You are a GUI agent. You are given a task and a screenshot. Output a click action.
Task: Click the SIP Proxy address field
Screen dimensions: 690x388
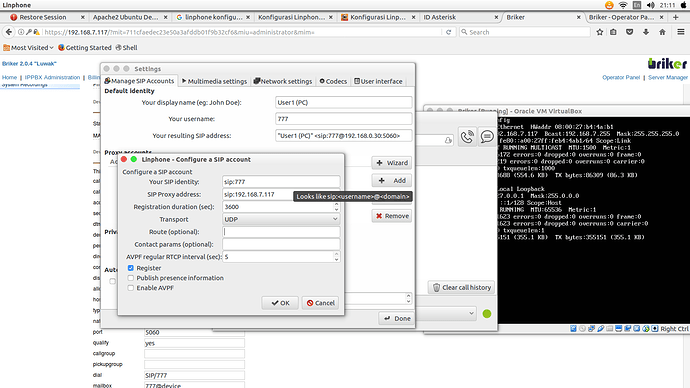pos(281,194)
